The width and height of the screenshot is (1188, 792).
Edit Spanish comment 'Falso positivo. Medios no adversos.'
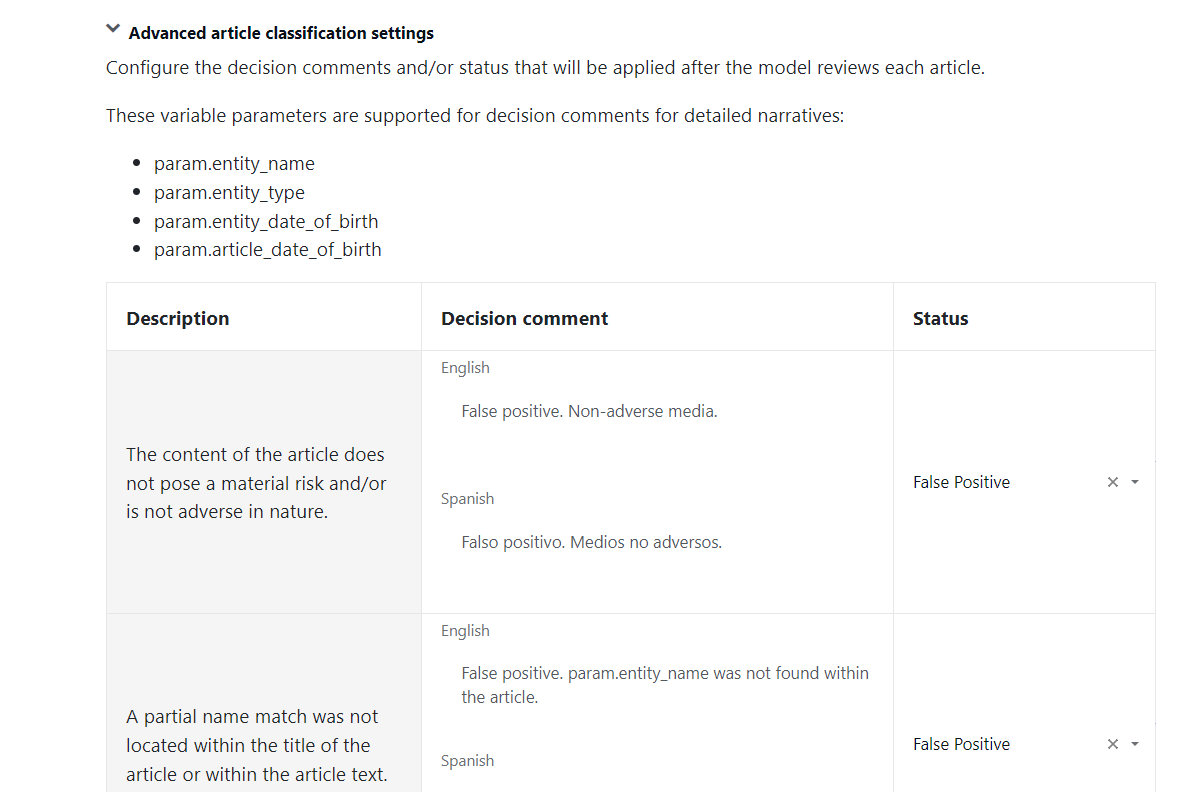657,543
